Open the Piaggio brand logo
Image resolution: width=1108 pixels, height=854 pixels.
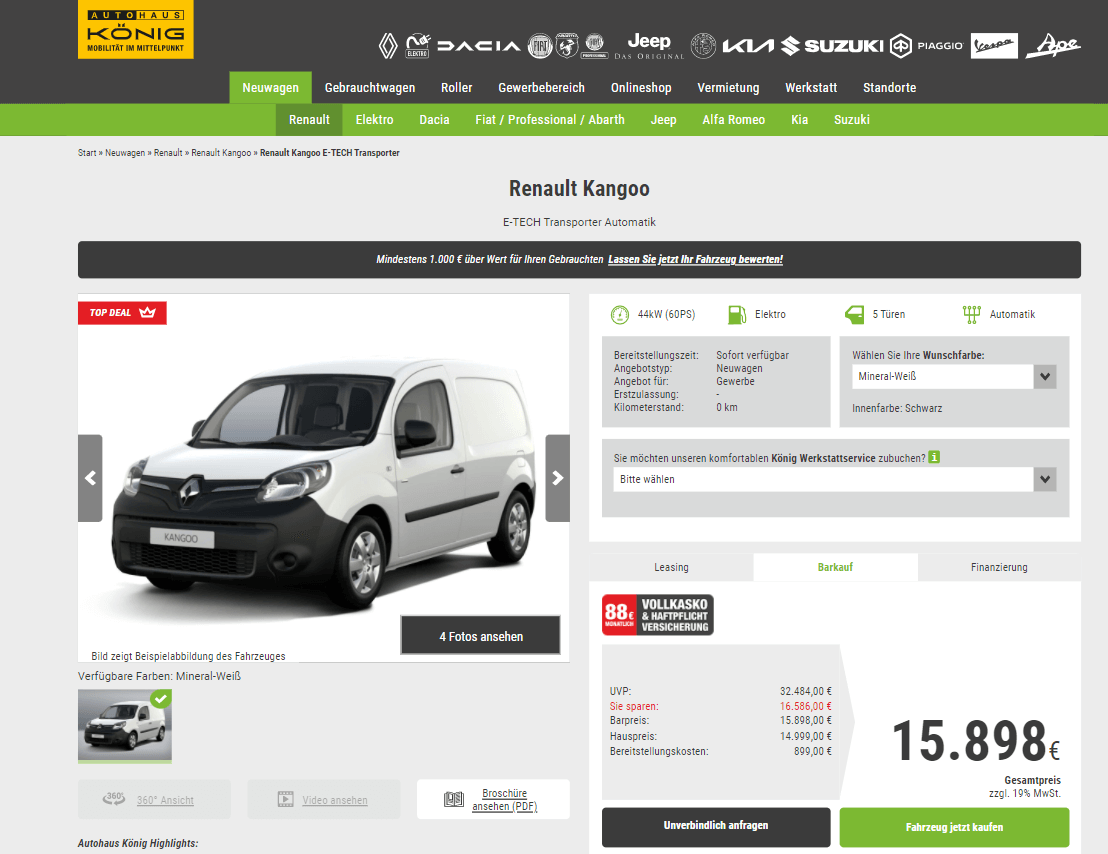click(x=926, y=46)
